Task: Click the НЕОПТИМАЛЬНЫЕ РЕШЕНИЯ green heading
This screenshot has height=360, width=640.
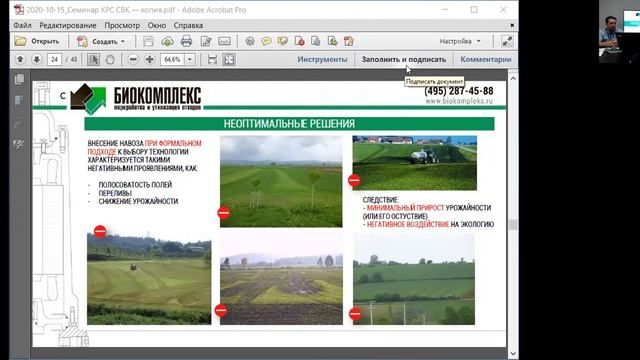Action: 289,124
